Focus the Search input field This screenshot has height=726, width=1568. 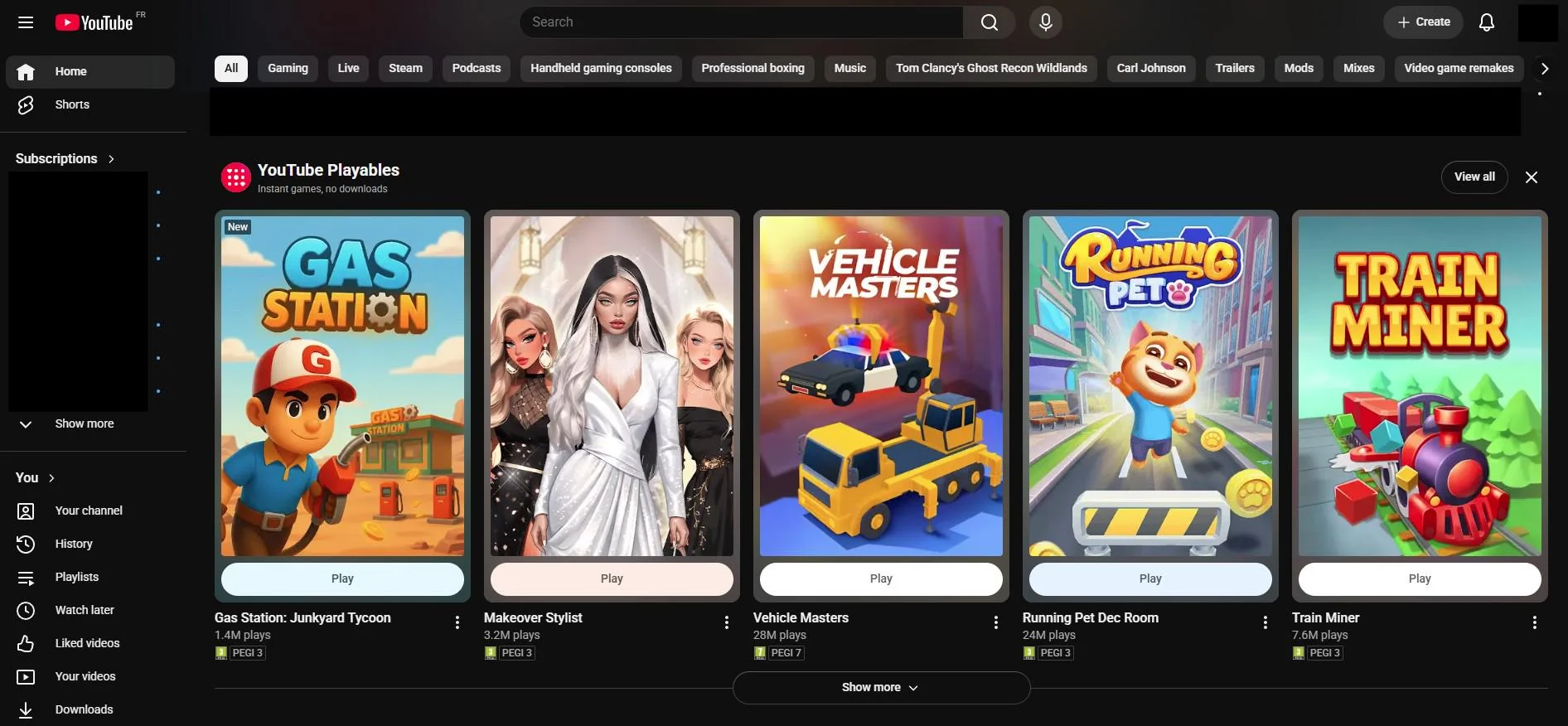pyautogui.click(x=742, y=22)
